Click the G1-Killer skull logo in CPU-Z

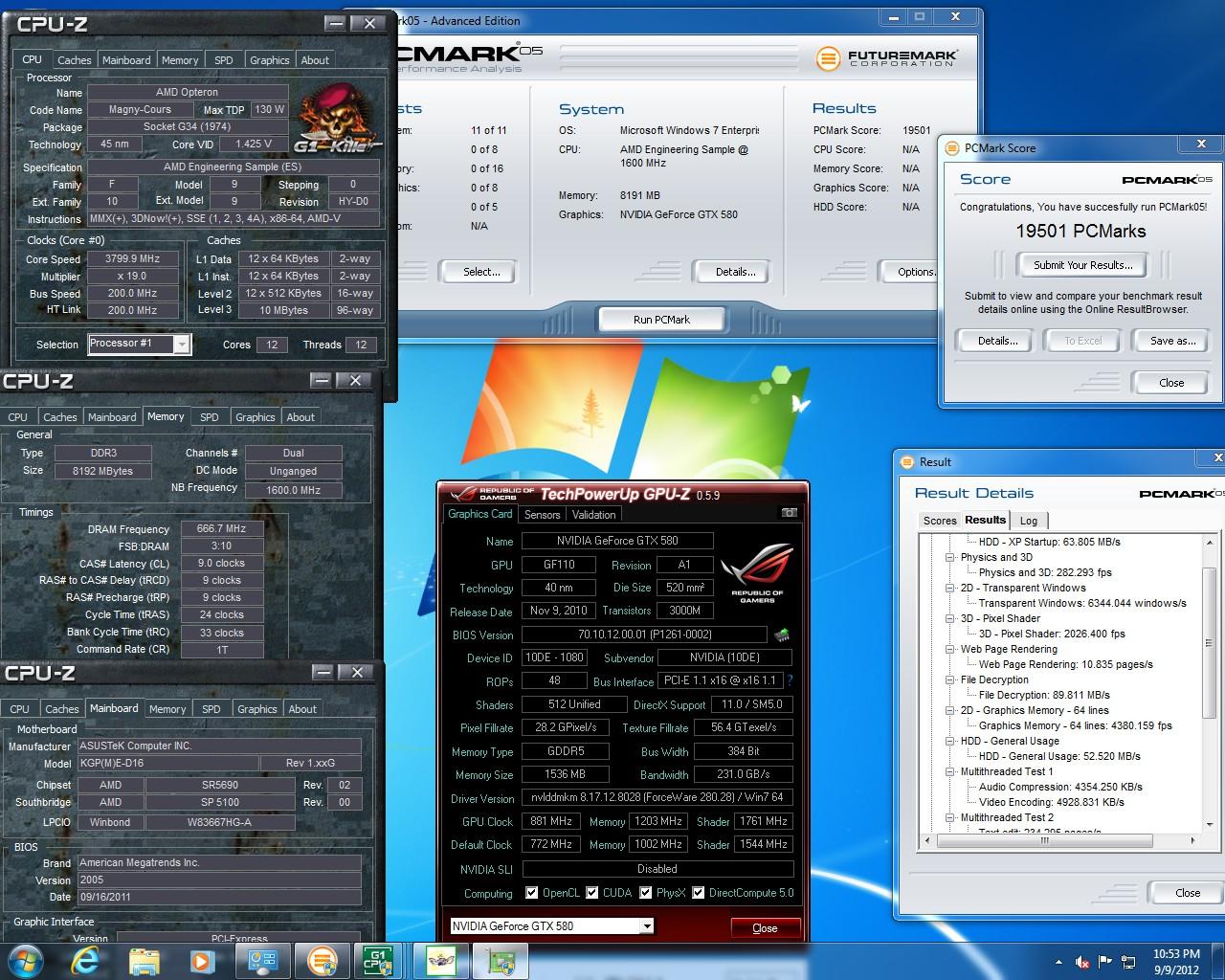point(337,118)
